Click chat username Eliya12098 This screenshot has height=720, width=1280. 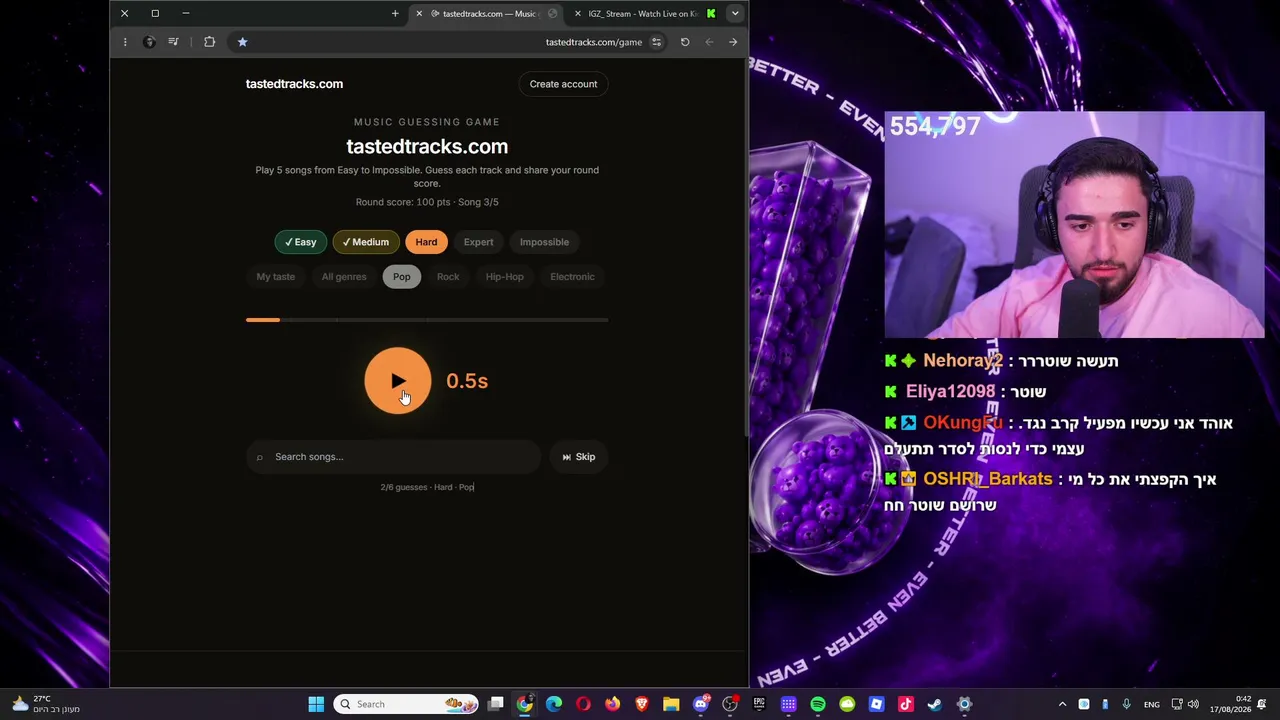(950, 392)
